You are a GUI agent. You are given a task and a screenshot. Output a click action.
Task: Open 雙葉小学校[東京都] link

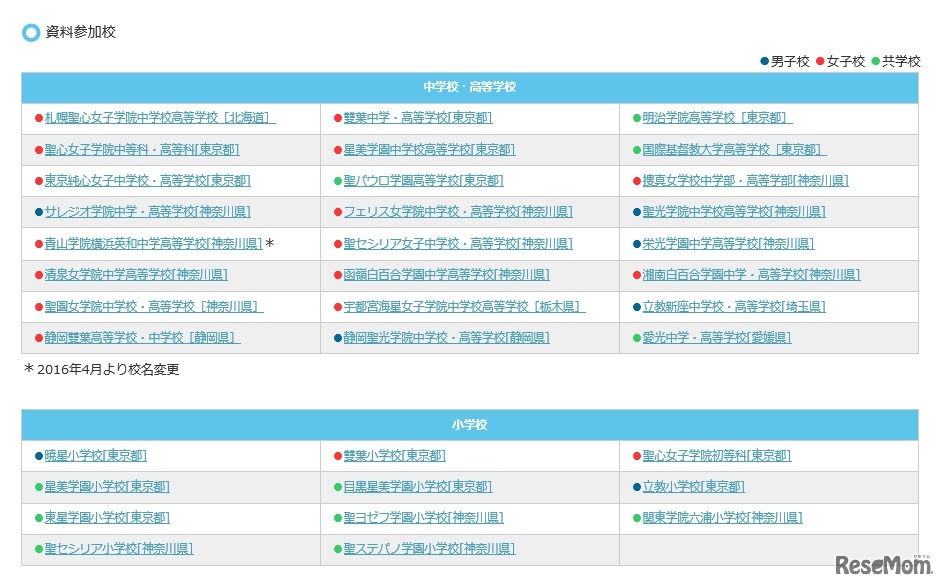pyautogui.click(x=395, y=456)
